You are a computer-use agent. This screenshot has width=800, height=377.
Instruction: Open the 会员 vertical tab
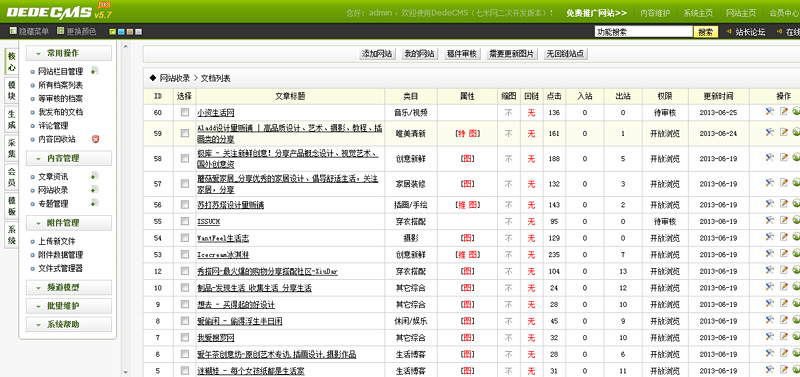pyautogui.click(x=12, y=177)
